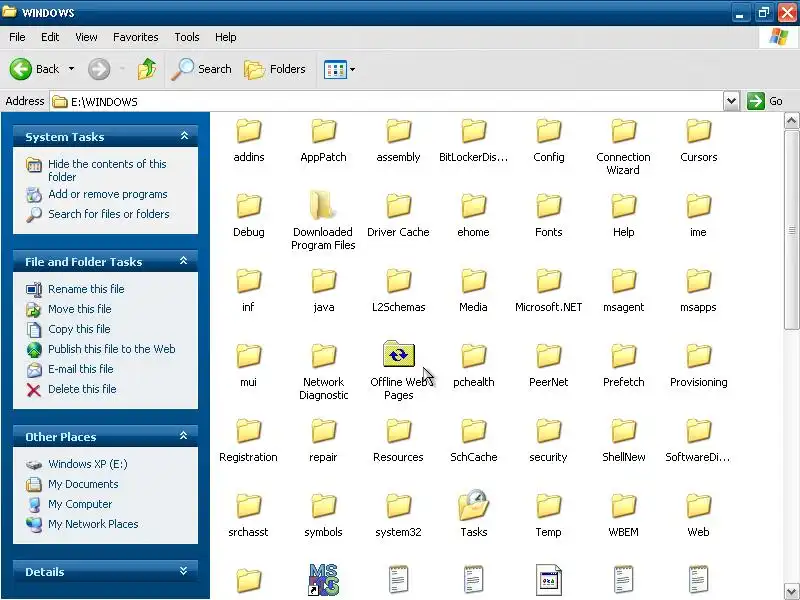Open the View menu
800x600 pixels.
click(x=86, y=37)
